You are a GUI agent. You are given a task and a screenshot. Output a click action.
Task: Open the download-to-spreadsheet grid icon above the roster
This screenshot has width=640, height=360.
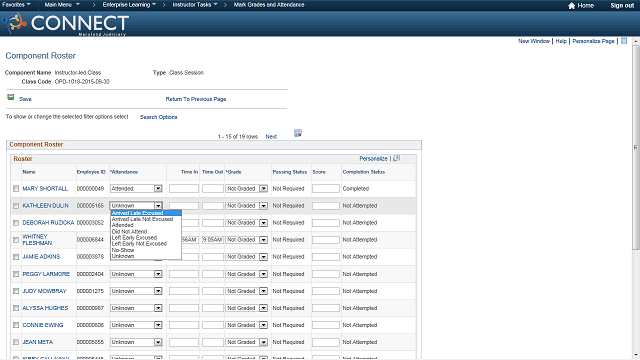(x=298, y=133)
